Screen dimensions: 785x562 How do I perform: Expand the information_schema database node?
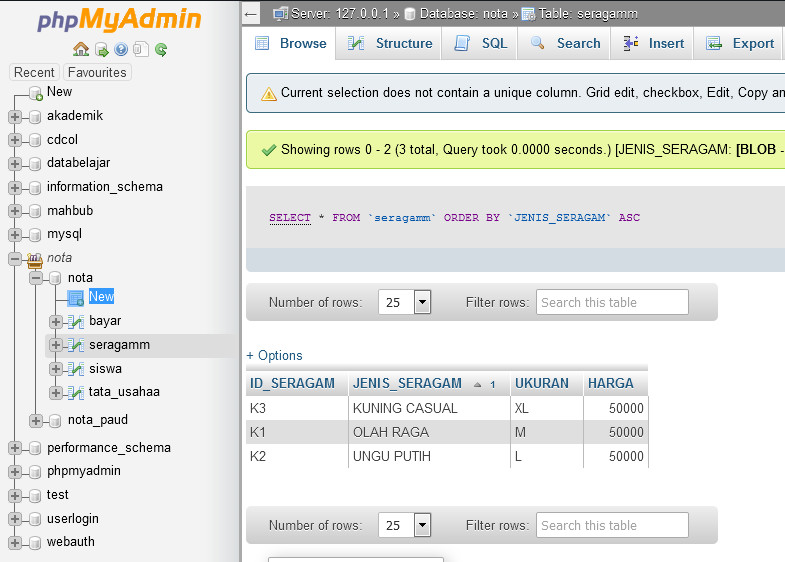pos(15,188)
